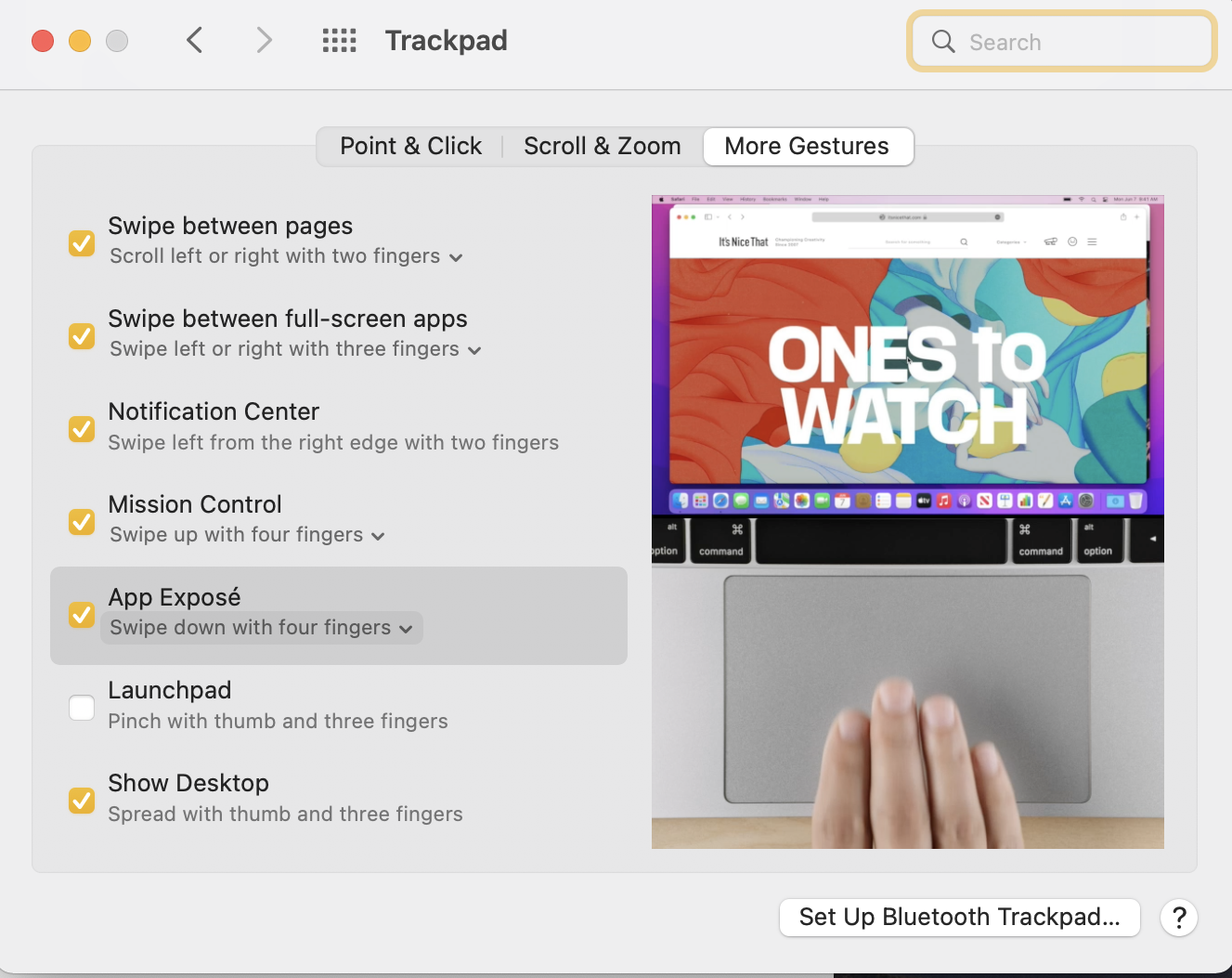Minimize the Trackpad window with the yellow button
Image resolution: width=1232 pixels, height=978 pixels.
pyautogui.click(x=80, y=41)
